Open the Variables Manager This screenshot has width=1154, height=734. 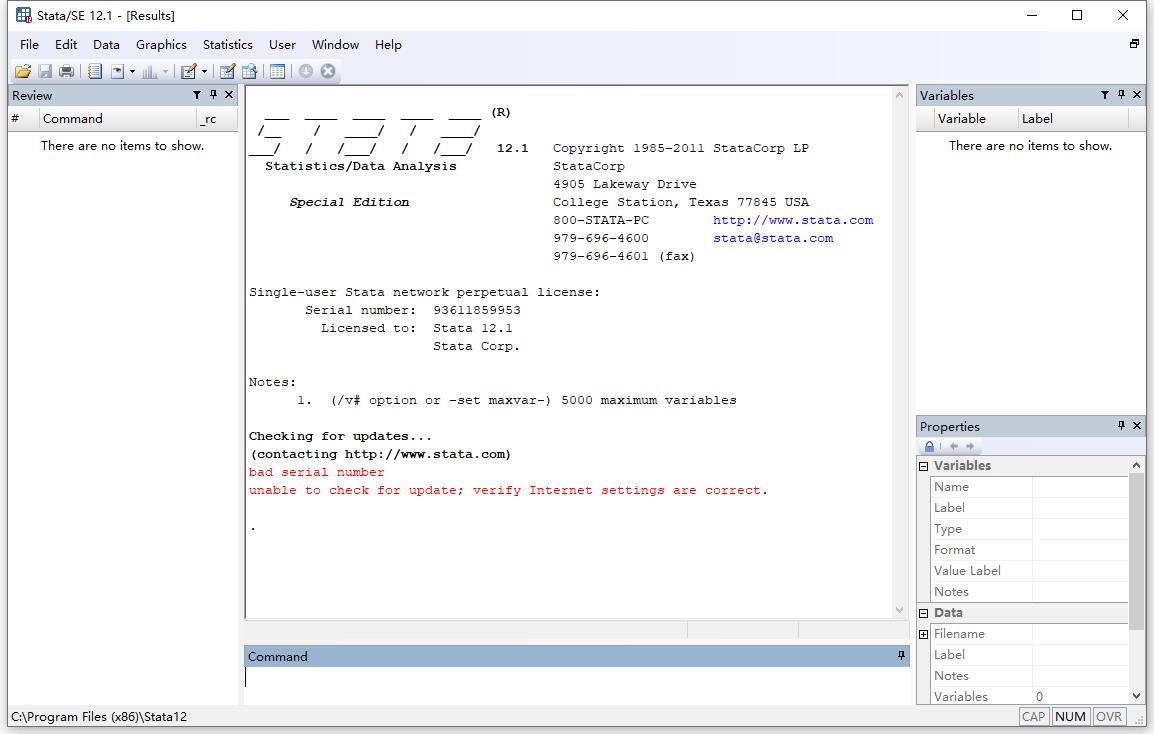coord(277,71)
